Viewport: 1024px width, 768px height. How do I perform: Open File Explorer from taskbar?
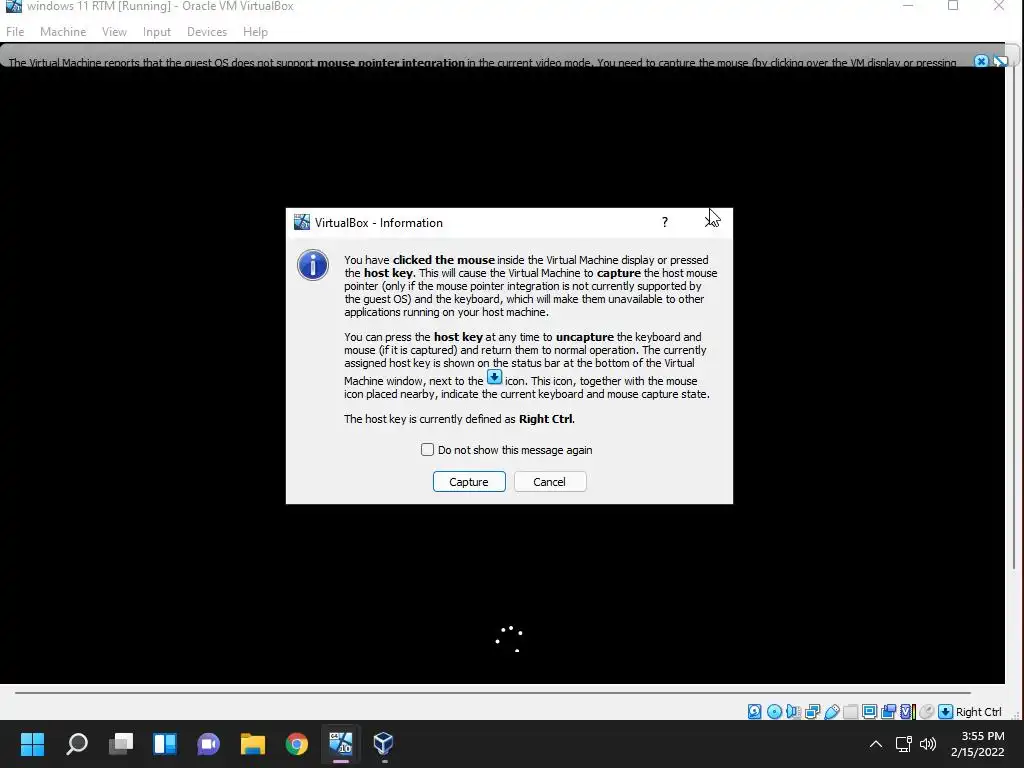(253, 743)
